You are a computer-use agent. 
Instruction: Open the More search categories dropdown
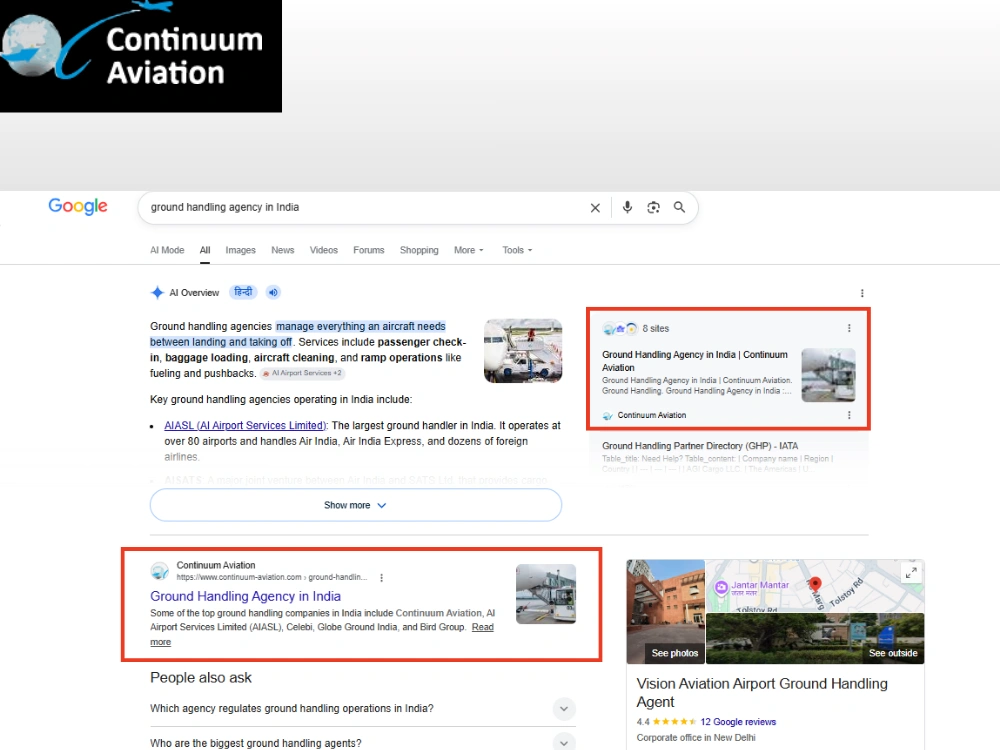[469, 250]
